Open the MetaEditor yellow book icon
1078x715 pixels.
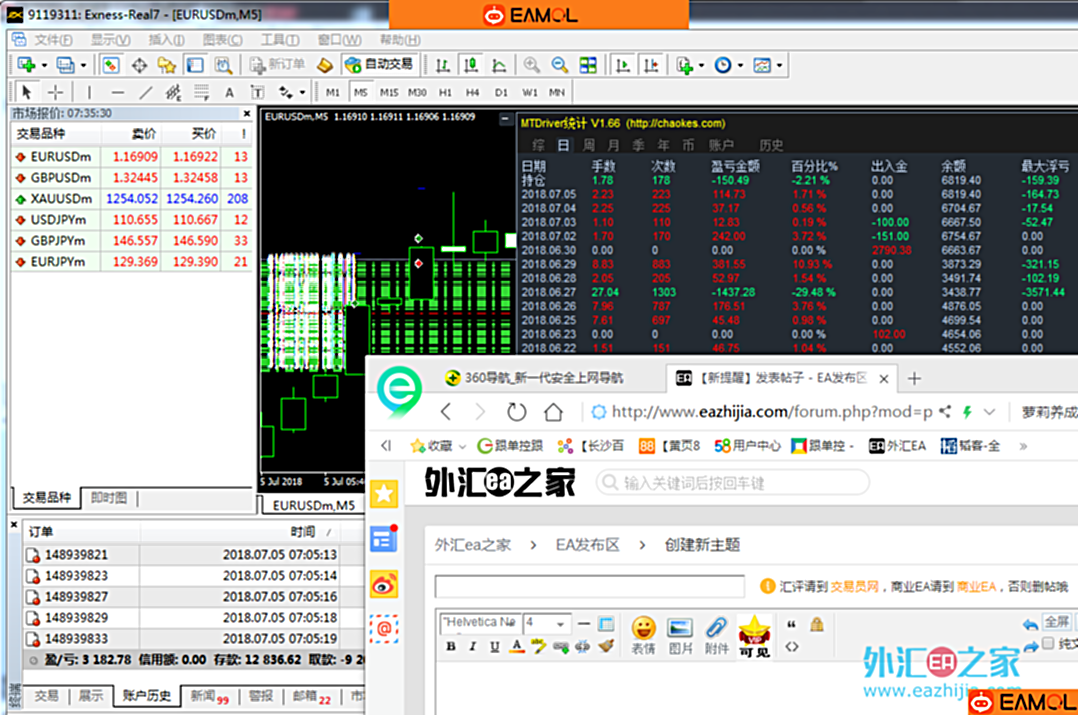click(324, 65)
